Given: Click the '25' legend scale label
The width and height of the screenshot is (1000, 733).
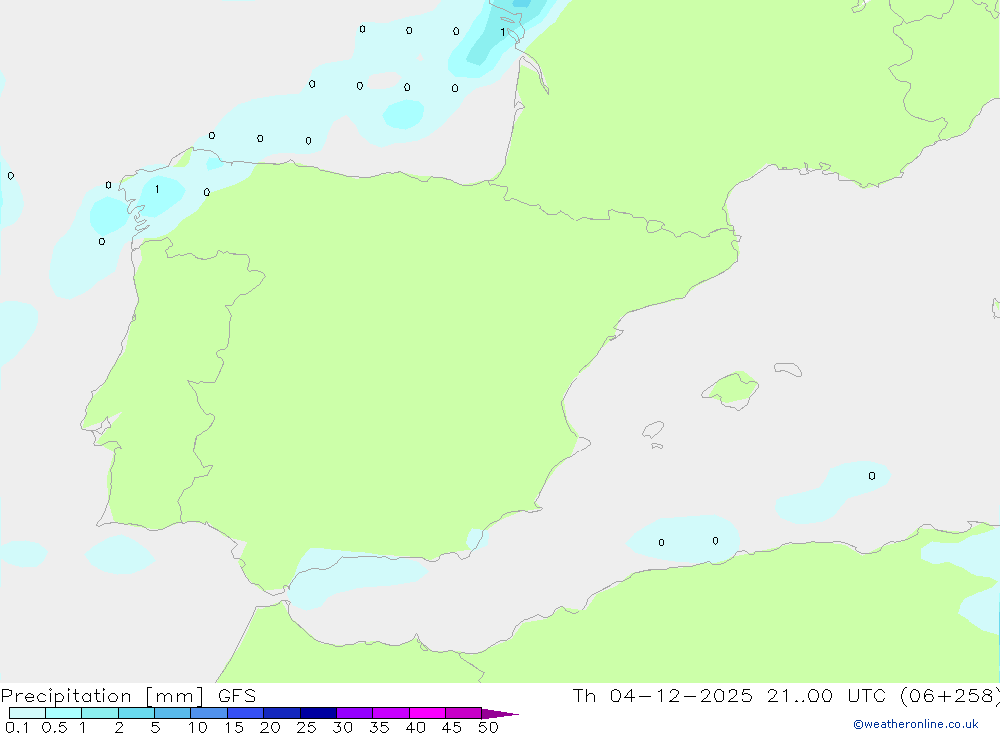Looking at the screenshot, I should (306, 727).
